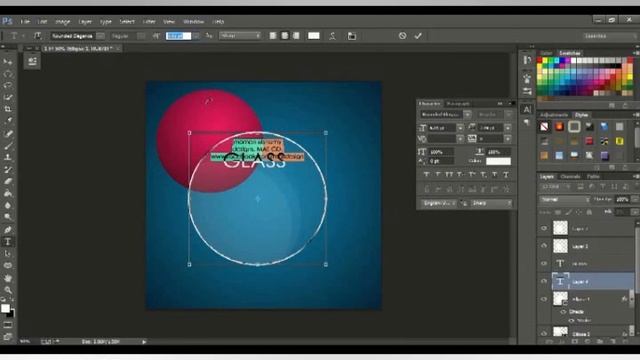Open the File menu
640x360 pixels.
click(x=25, y=22)
